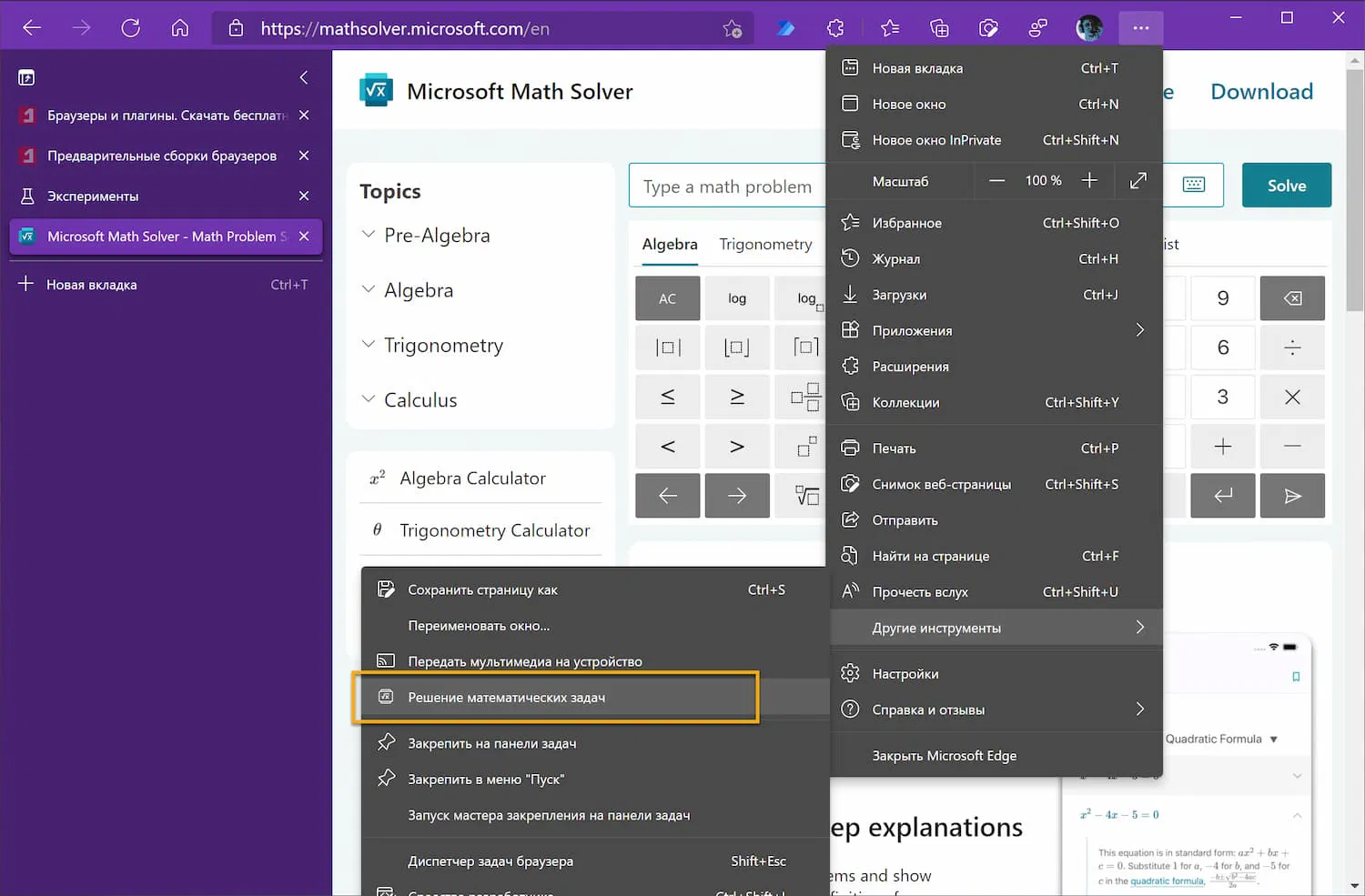Open the Download link
1365x896 pixels.
pyautogui.click(x=1261, y=91)
